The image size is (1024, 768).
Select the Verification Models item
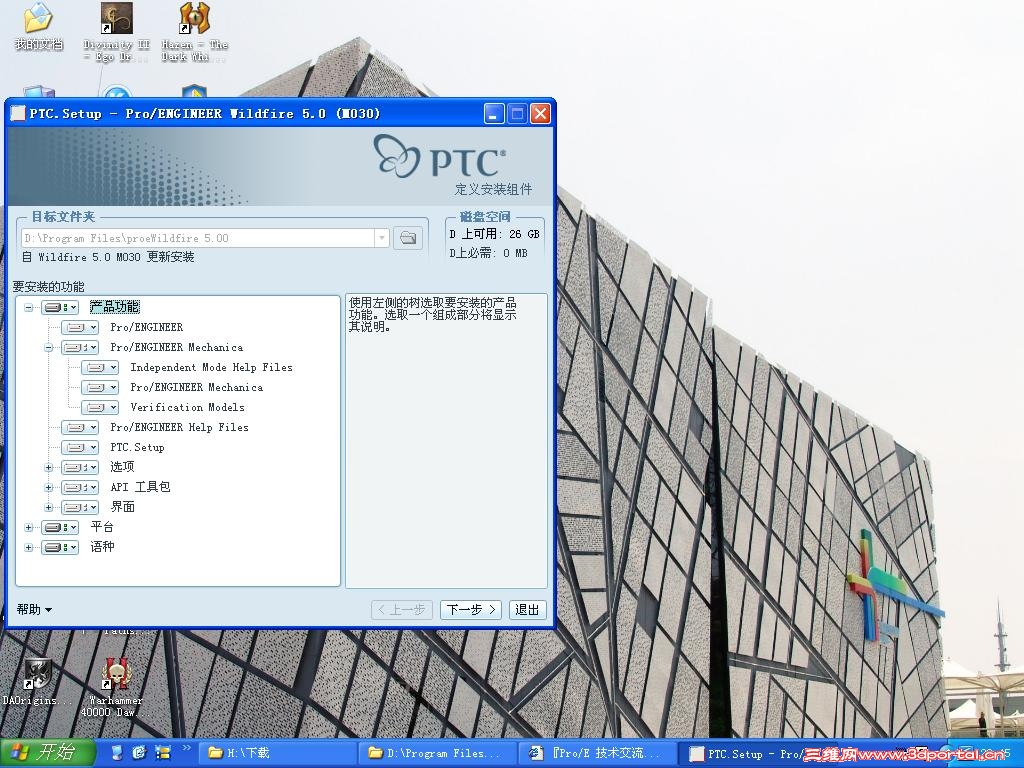[187, 408]
